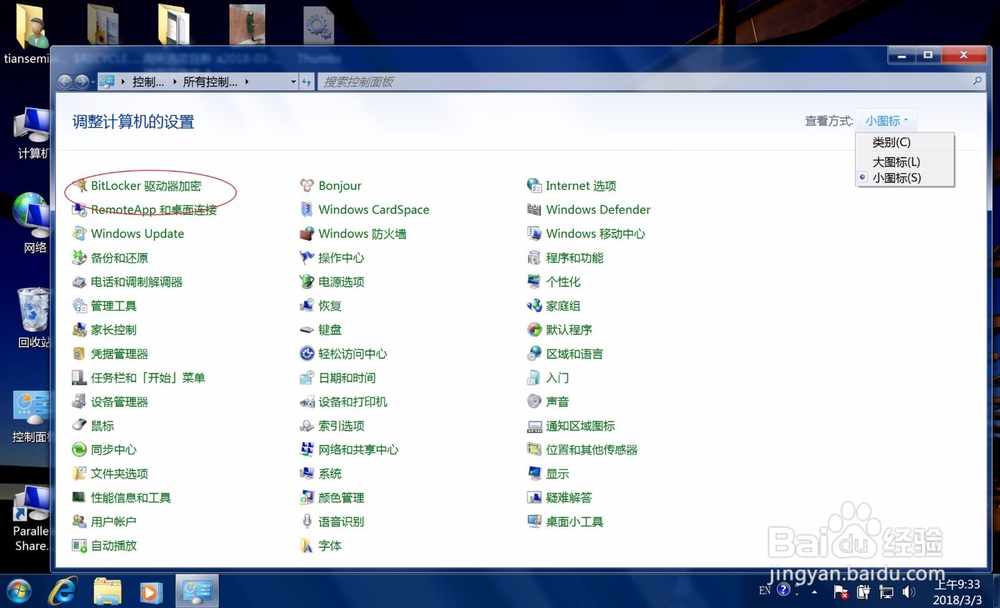Open the 文件夹选项 icon
This screenshot has height=608, width=1000.
point(80,473)
